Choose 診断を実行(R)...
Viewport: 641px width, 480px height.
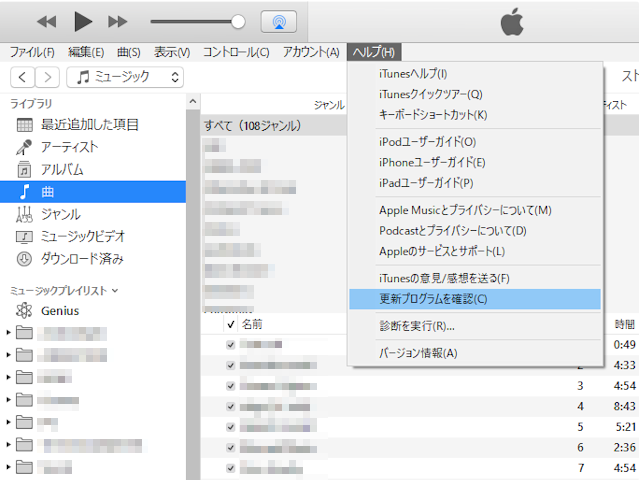click(475, 326)
